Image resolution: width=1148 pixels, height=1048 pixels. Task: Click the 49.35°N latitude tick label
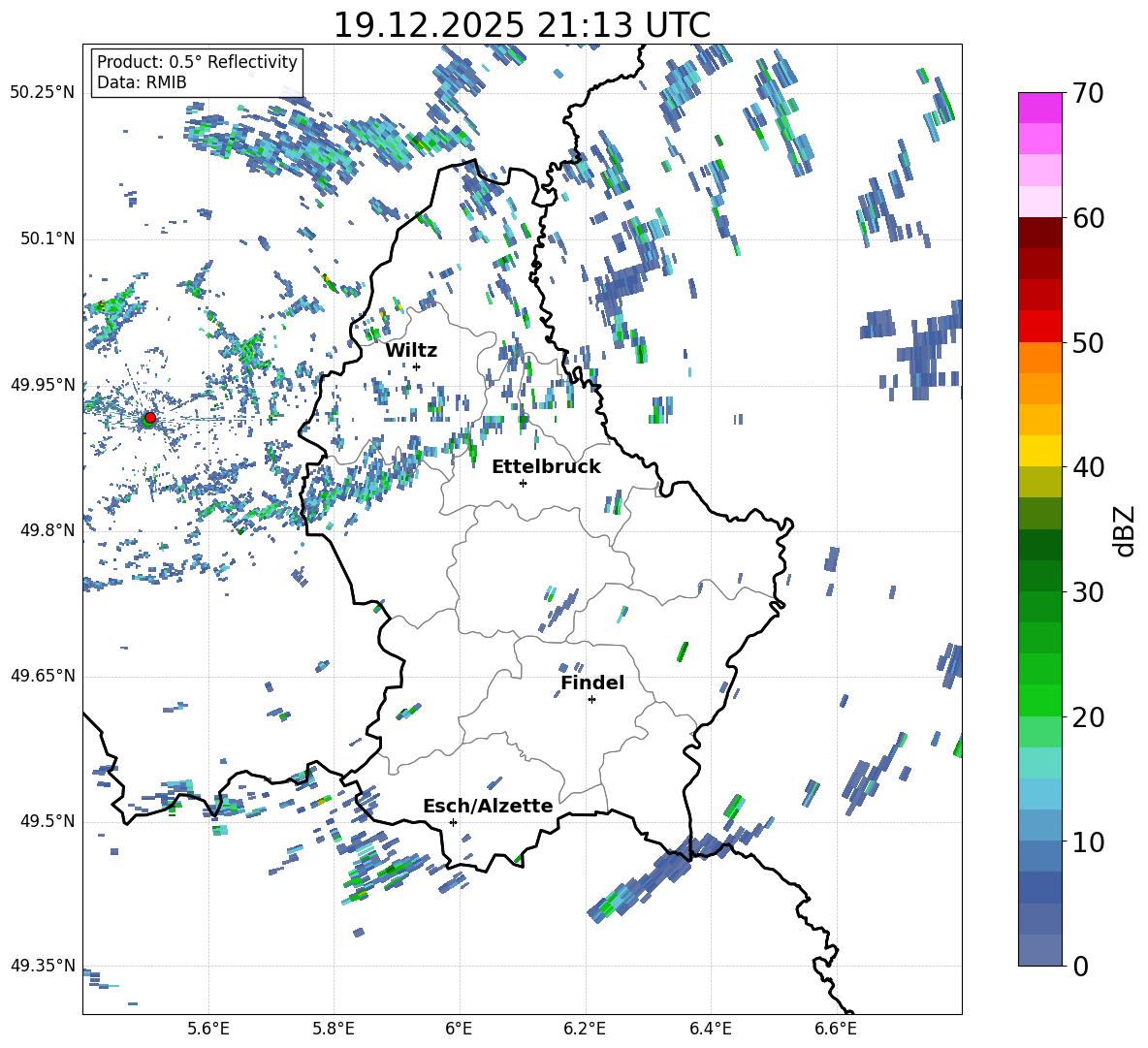(43, 966)
